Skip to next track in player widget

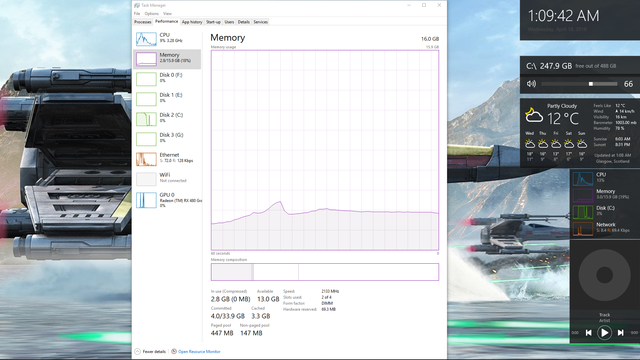coord(620,333)
